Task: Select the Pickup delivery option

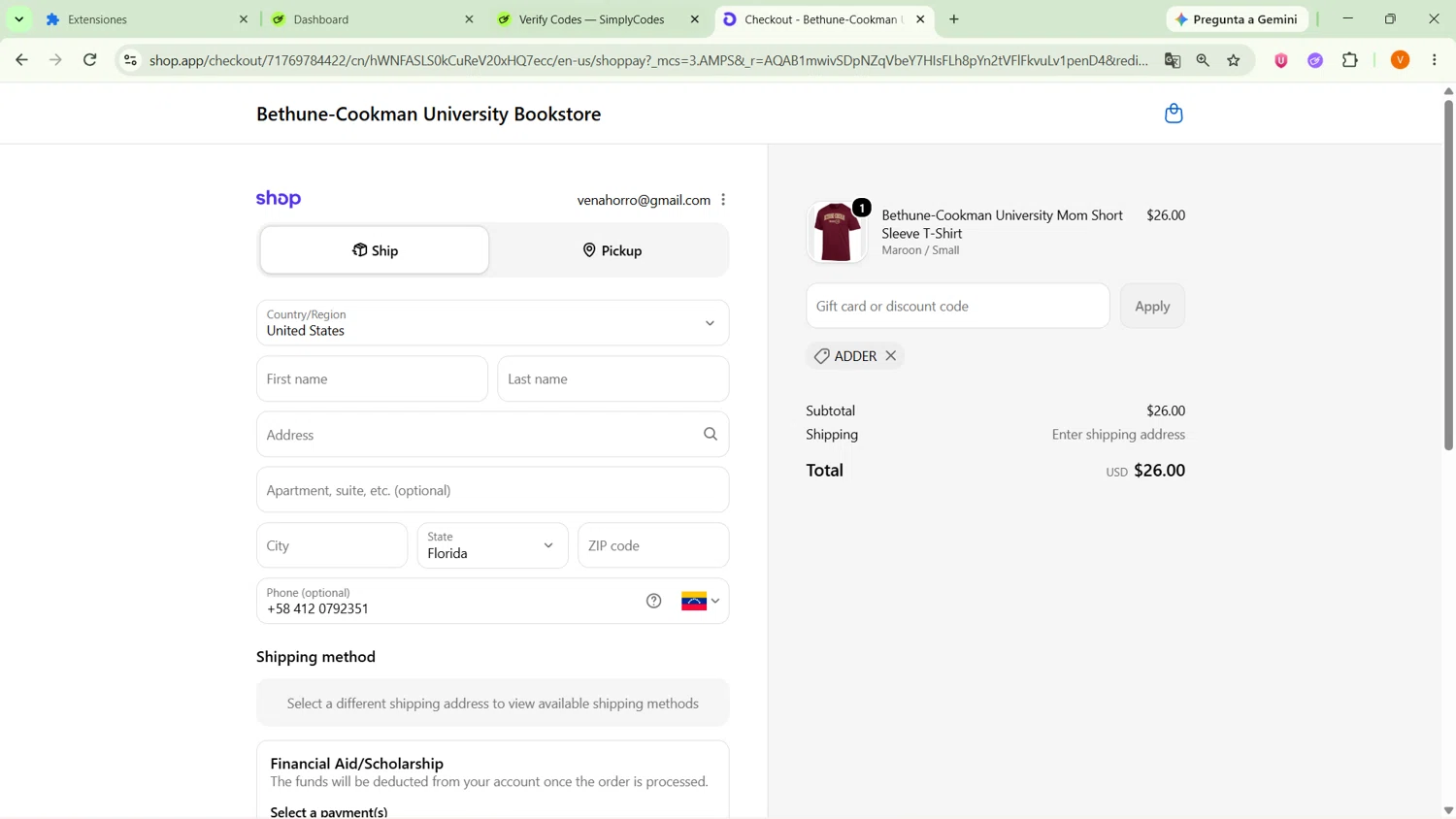Action: (x=612, y=250)
